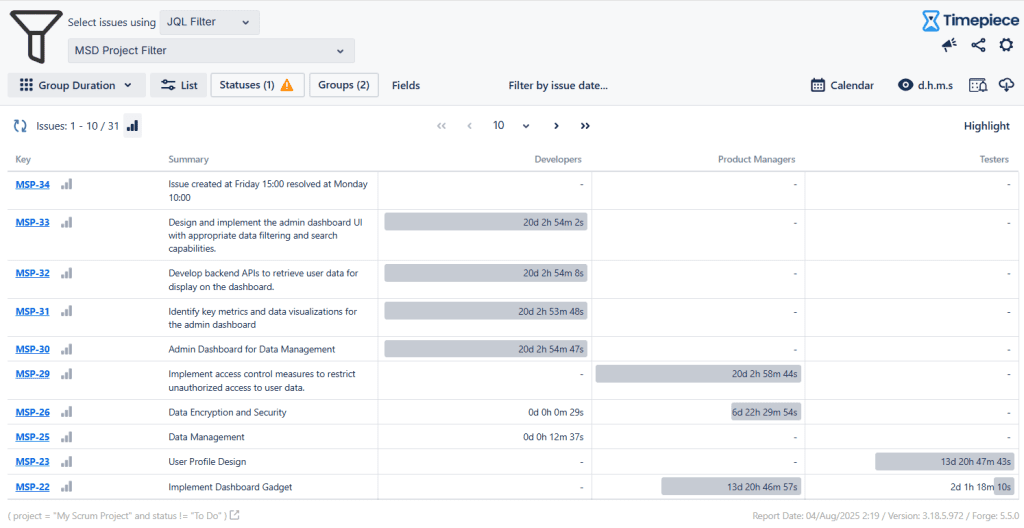Image resolution: width=1024 pixels, height=528 pixels.
Task: Click the share icon
Action: pos(978,45)
